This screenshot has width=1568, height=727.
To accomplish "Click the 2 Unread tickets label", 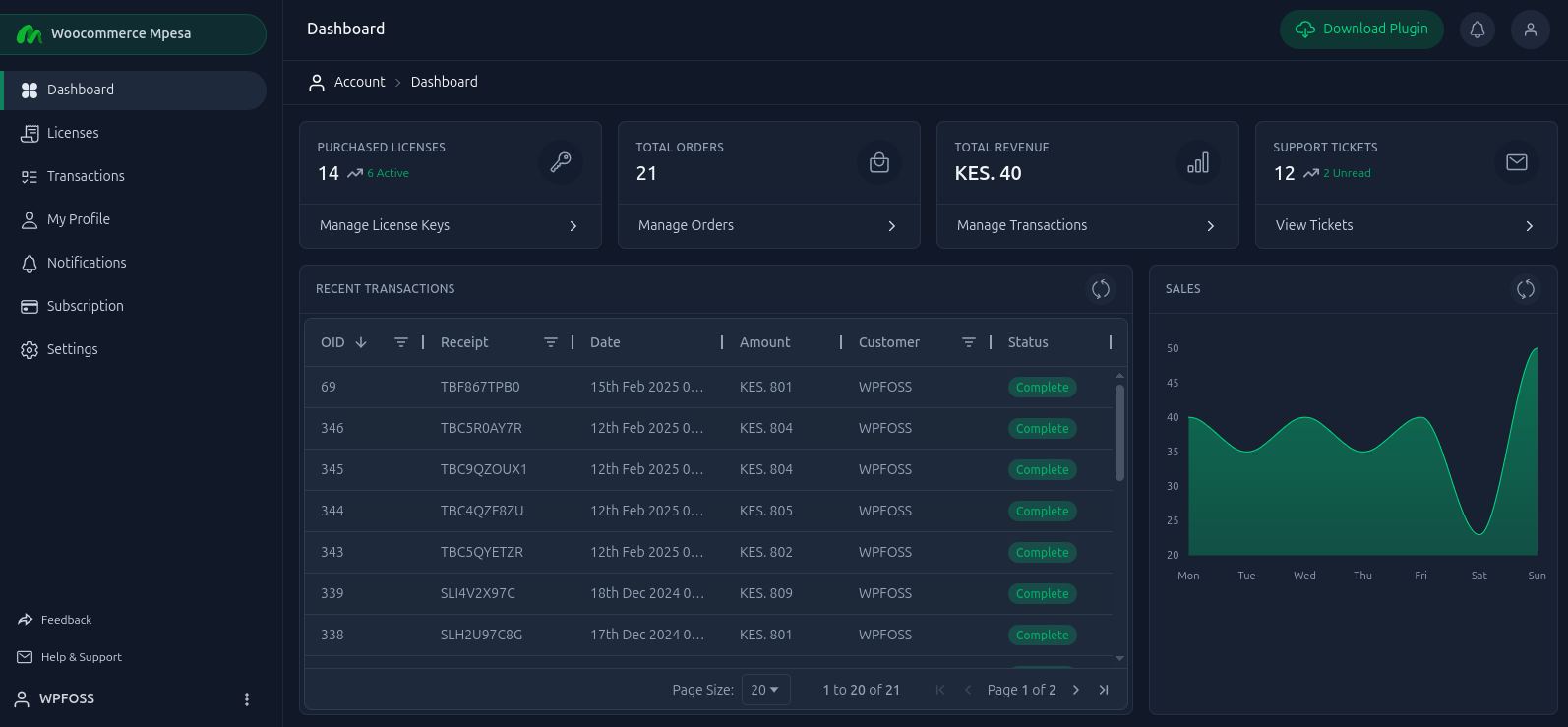I will (x=1348, y=173).
